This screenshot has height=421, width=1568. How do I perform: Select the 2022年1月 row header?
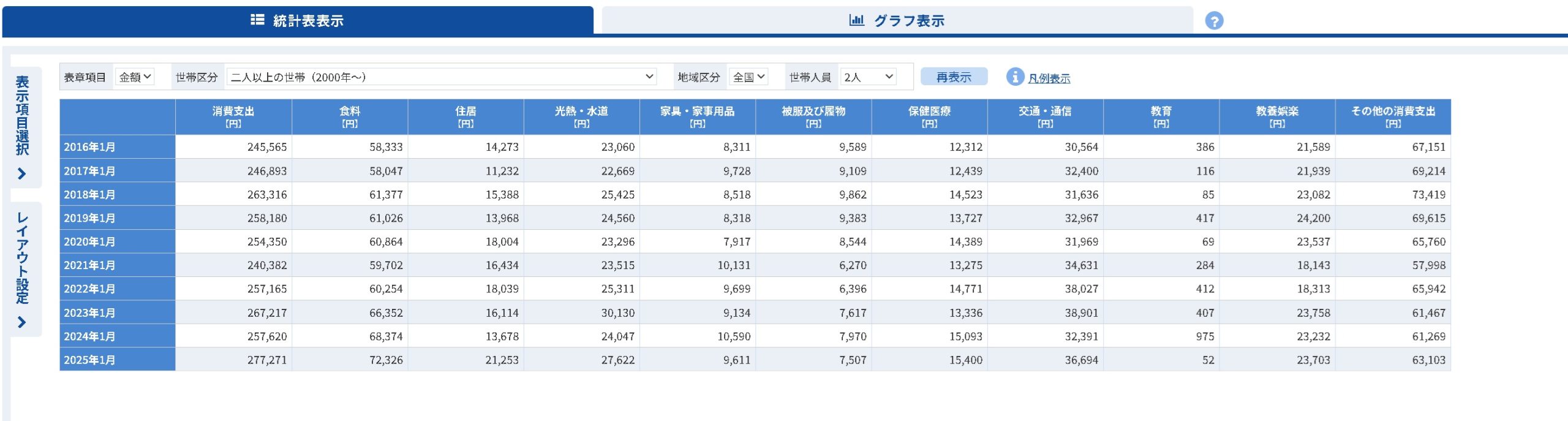[118, 289]
